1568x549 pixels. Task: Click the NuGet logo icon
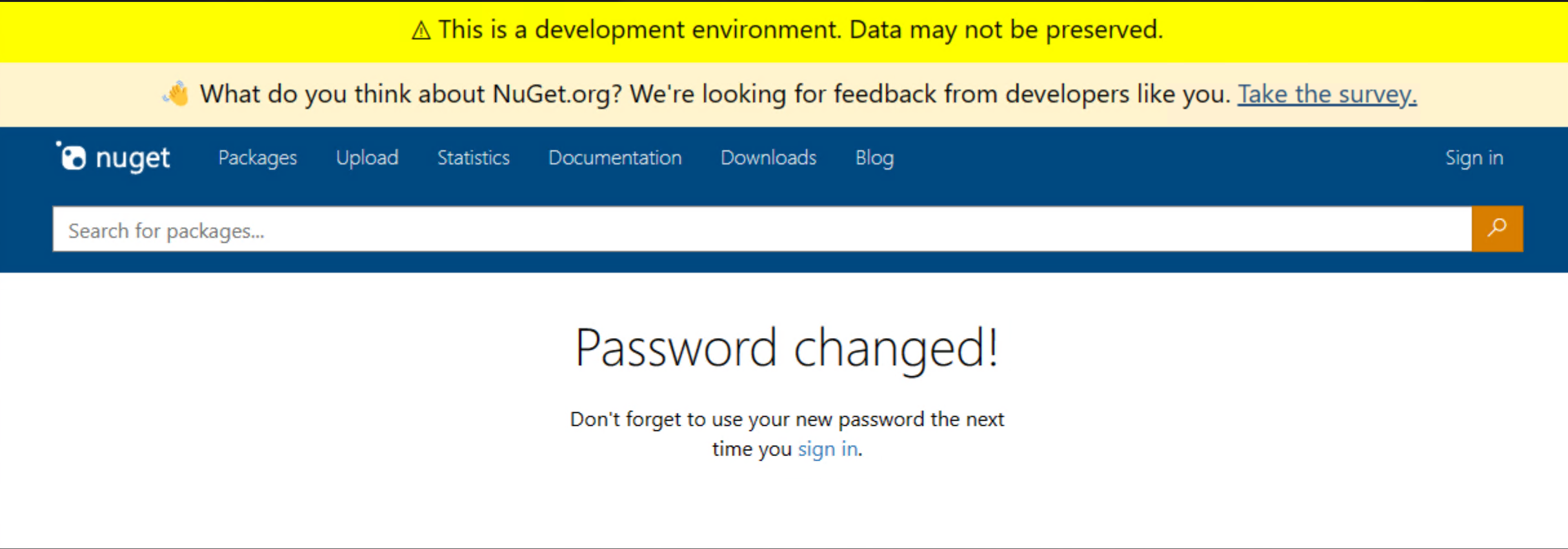pyautogui.click(x=73, y=157)
